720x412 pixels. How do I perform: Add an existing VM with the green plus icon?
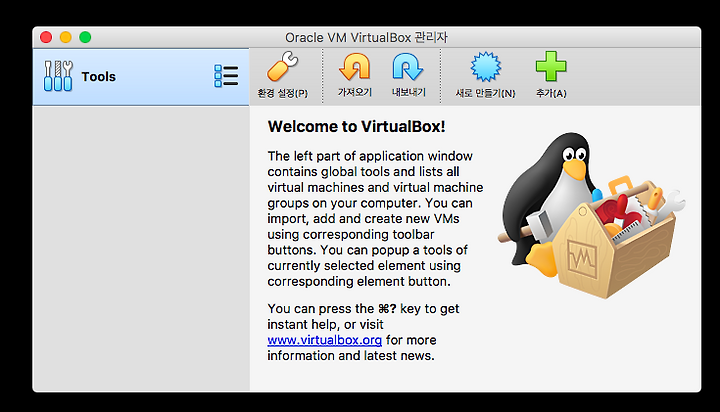[x=551, y=67]
